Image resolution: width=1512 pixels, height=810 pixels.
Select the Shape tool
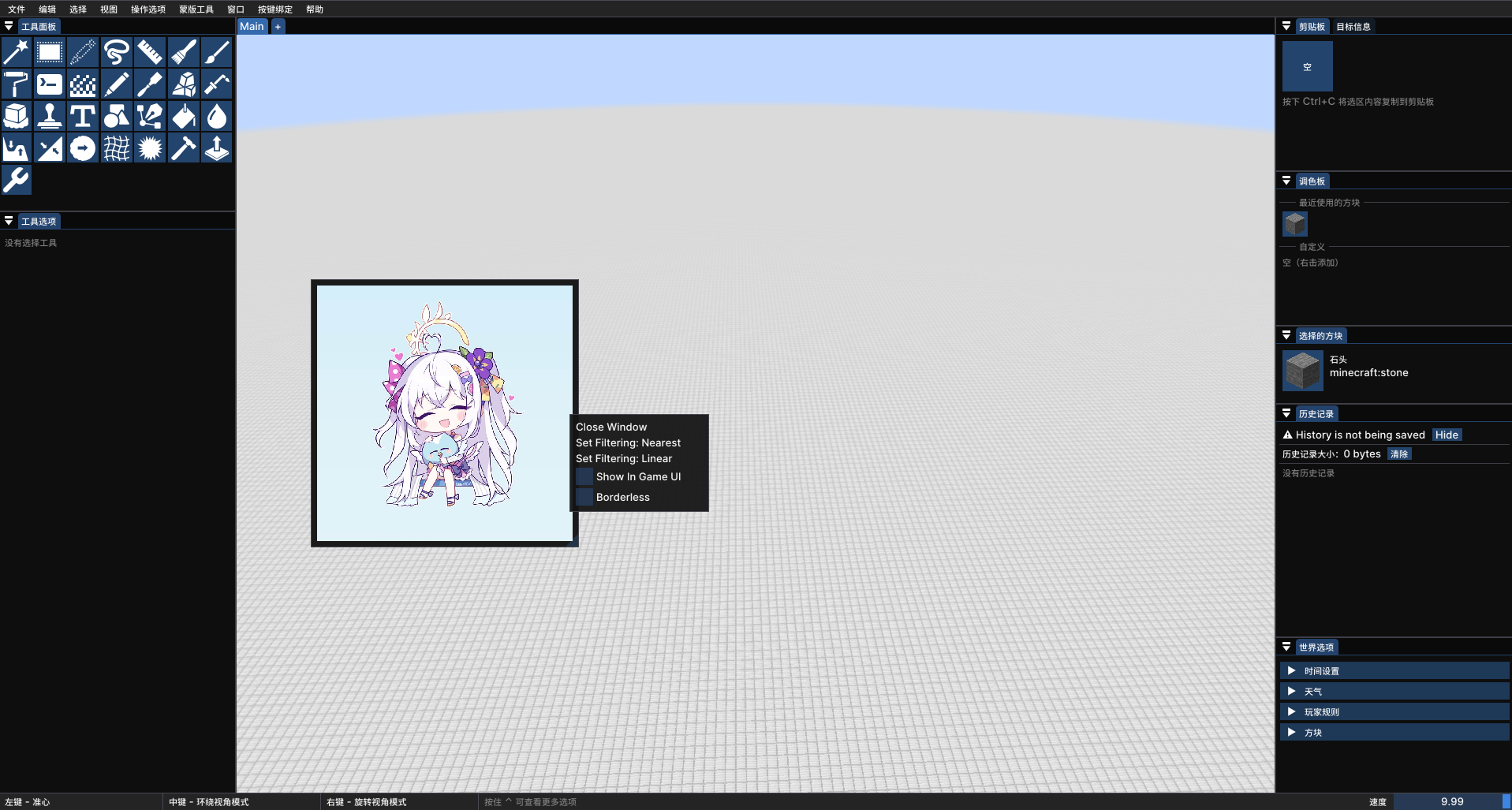pos(116,116)
